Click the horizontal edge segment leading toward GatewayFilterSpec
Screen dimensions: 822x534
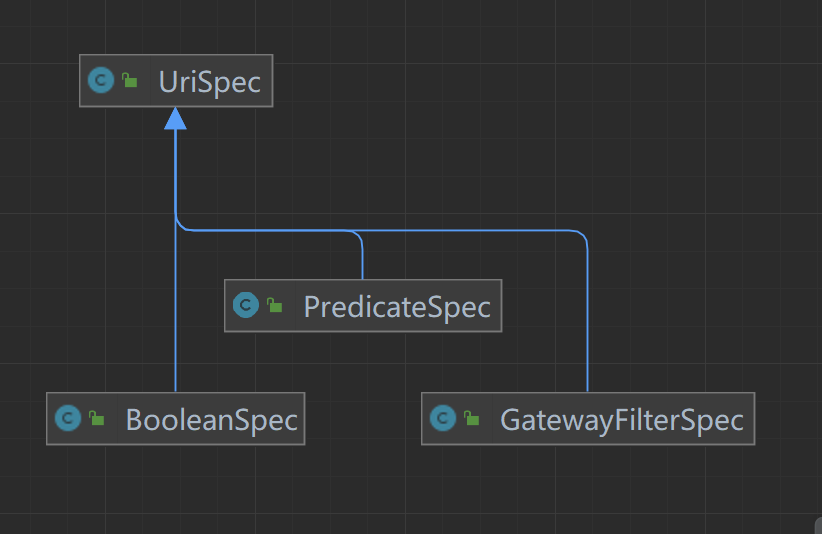pyautogui.click(x=467, y=230)
